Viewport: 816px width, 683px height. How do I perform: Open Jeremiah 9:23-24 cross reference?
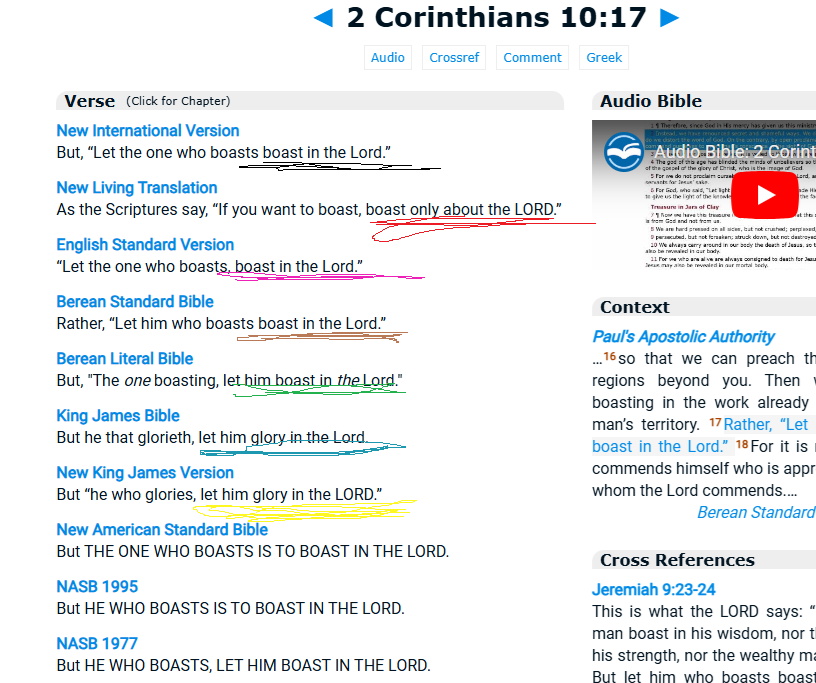point(655,589)
